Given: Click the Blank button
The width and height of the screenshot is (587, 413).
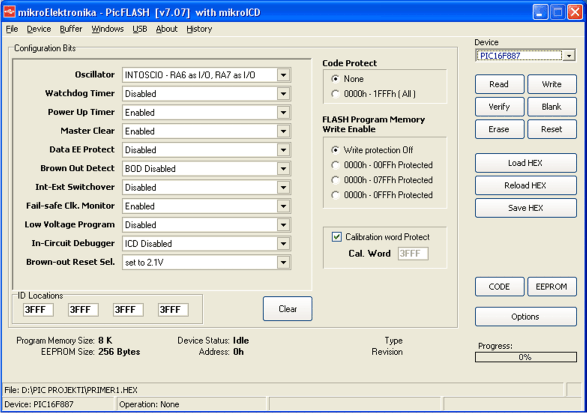Looking at the screenshot, I should [x=552, y=107].
